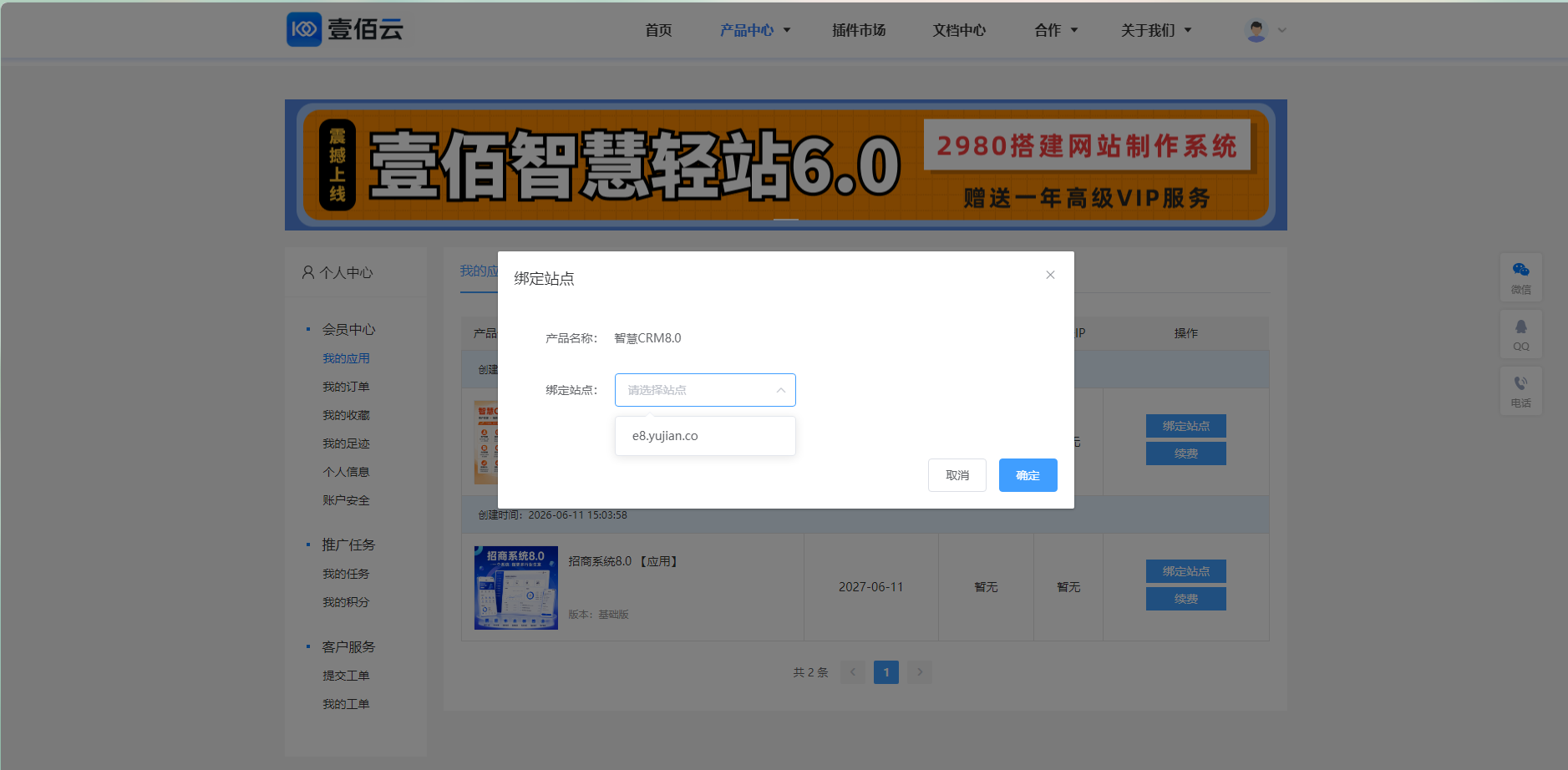Viewport: 1568px width, 770px height.
Task: Open the 招商系统8.0 product thumbnail
Action: [x=516, y=587]
